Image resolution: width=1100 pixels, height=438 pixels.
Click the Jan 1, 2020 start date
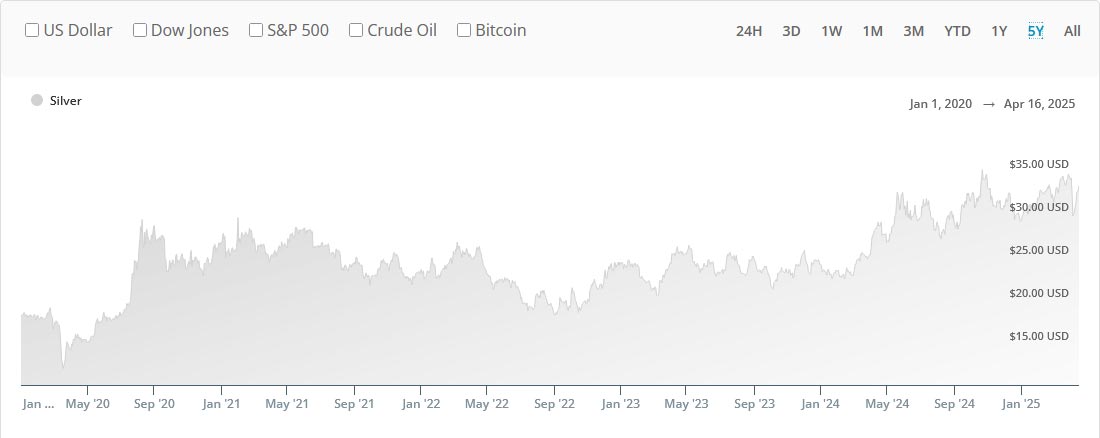tap(941, 104)
